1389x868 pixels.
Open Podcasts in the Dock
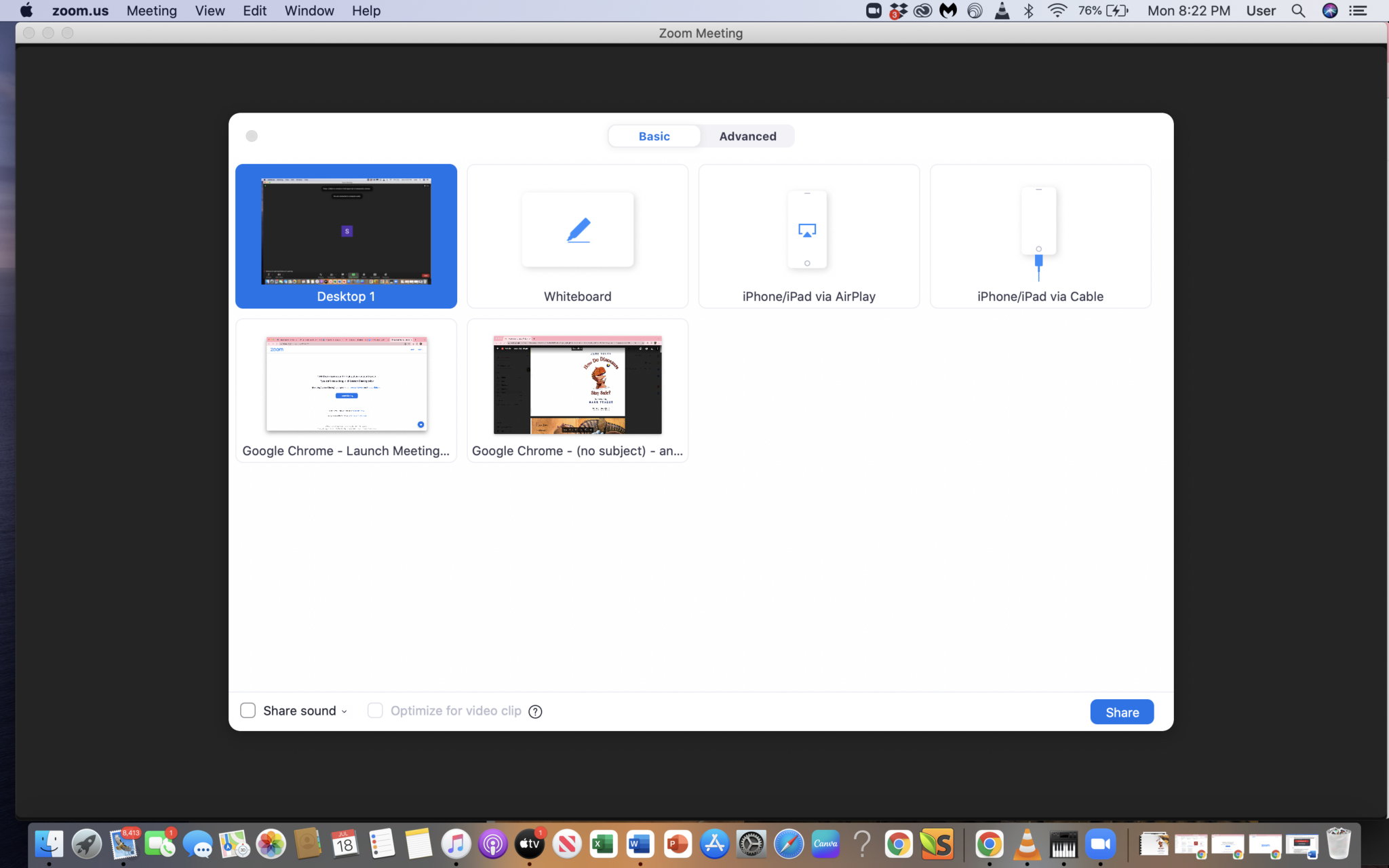493,844
